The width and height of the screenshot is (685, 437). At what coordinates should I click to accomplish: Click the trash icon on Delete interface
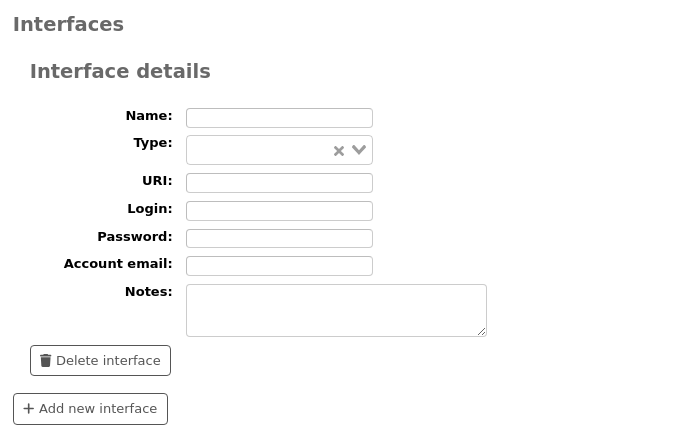click(x=45, y=360)
